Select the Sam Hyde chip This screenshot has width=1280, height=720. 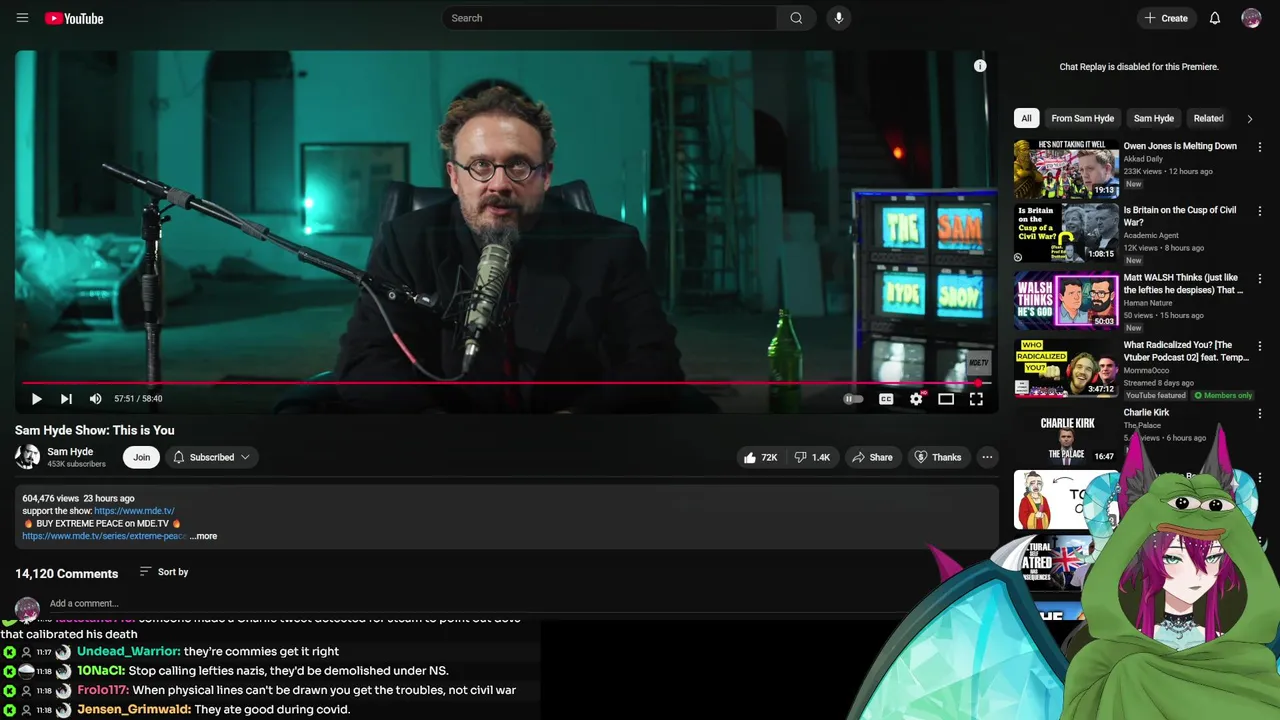pos(1153,118)
